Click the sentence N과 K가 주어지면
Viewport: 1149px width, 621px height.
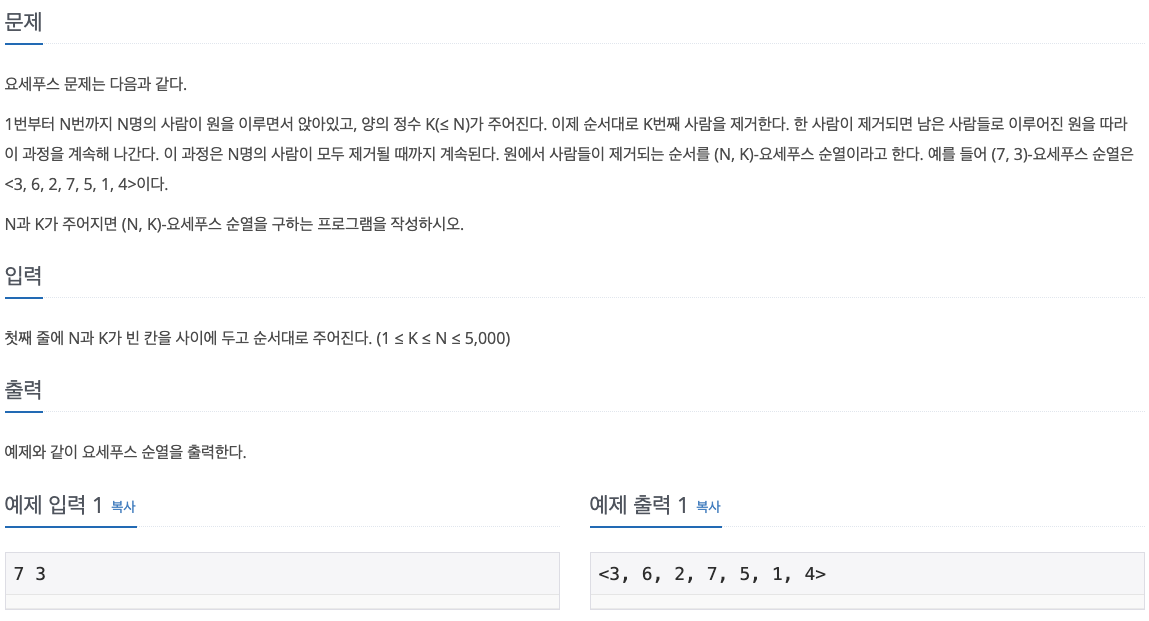pos(234,224)
